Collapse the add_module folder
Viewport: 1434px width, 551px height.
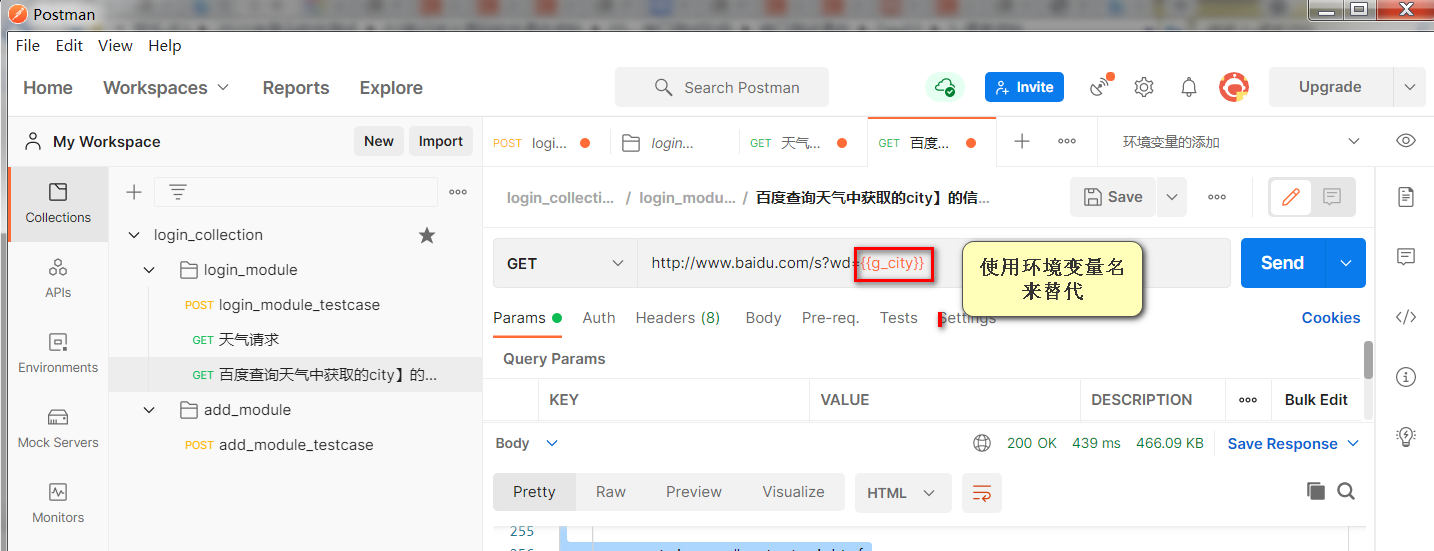click(x=149, y=410)
